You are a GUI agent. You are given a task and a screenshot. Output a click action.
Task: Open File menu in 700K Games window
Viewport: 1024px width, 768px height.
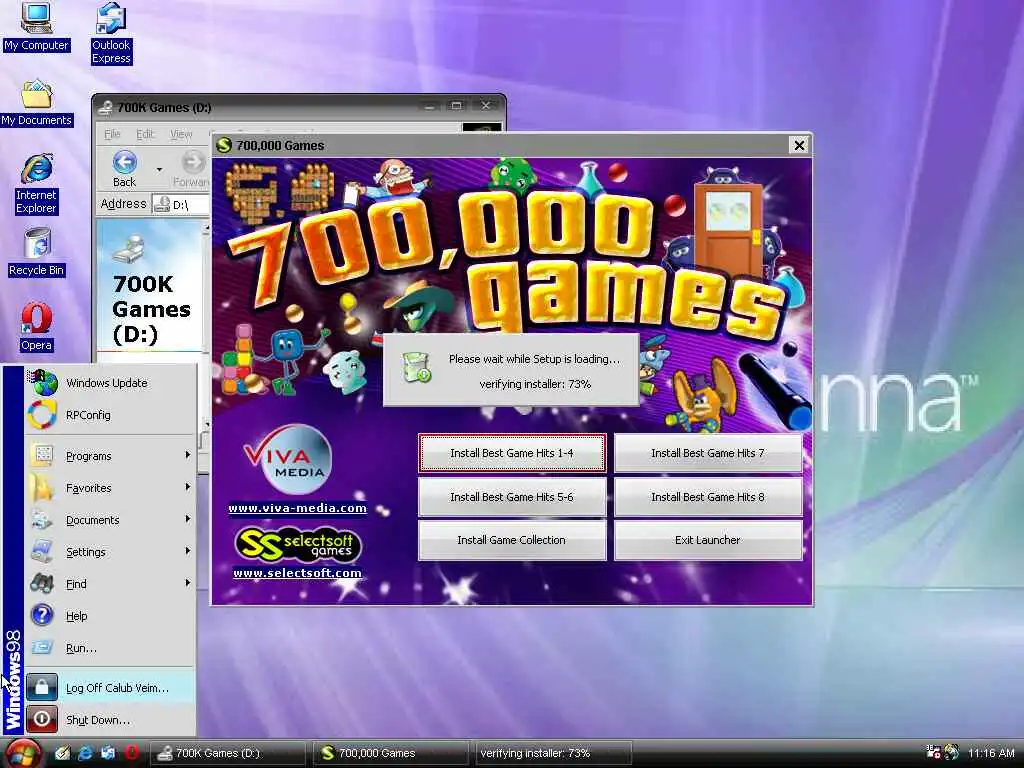(112, 134)
